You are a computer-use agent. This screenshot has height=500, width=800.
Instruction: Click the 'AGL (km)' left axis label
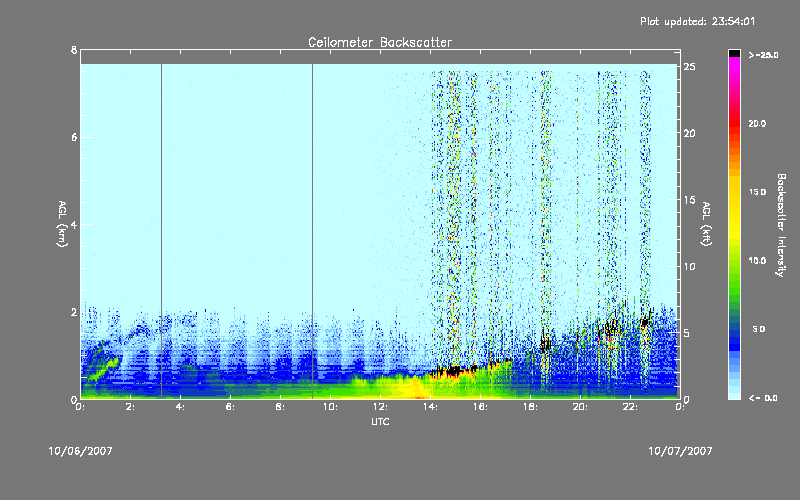[x=62, y=224]
